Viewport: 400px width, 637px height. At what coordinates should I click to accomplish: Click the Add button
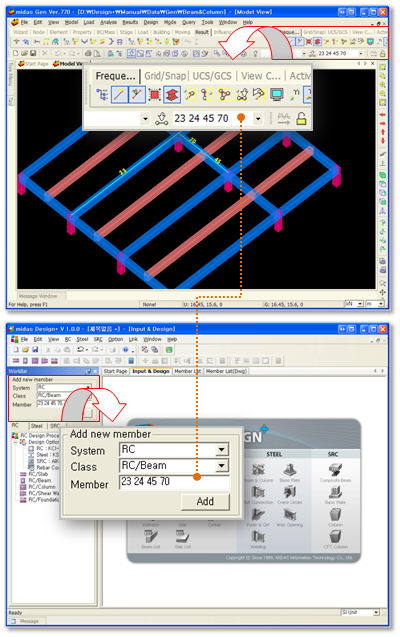coord(205,502)
